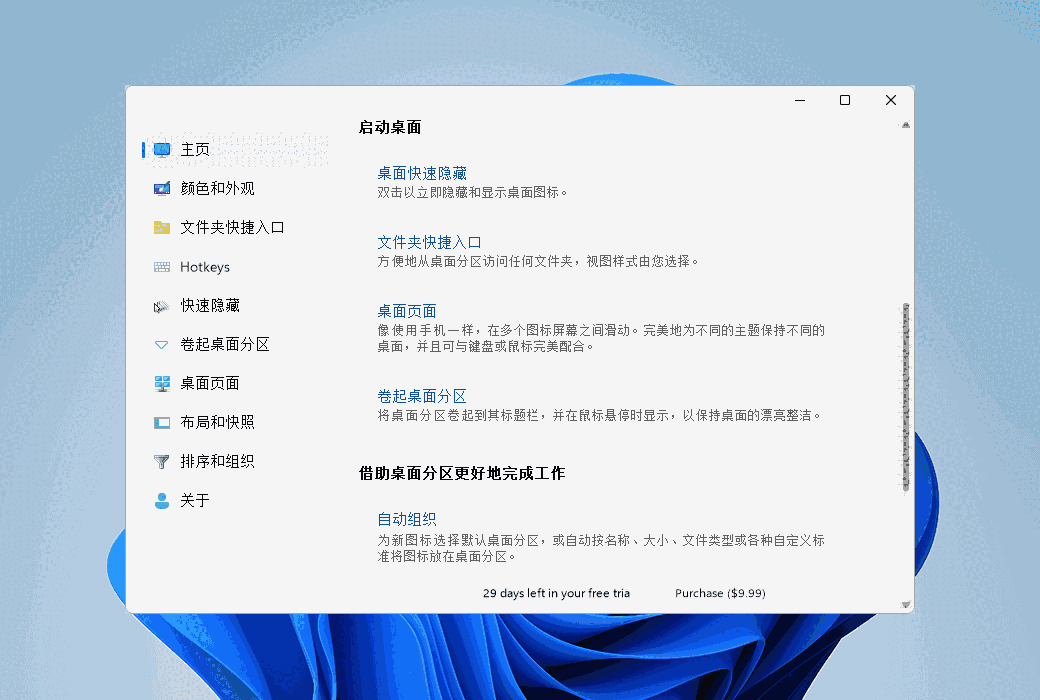Open the 桌面页面 link in content

(407, 312)
